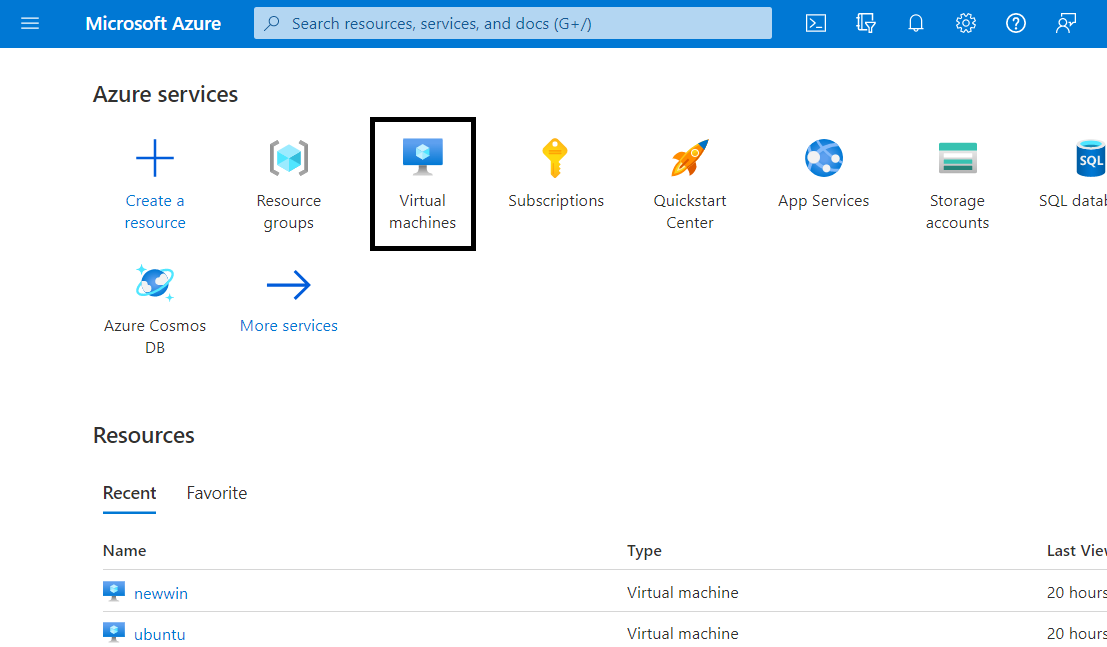Click the Last Viewed column header
The width and height of the screenshot is (1107, 647).
(x=1077, y=551)
